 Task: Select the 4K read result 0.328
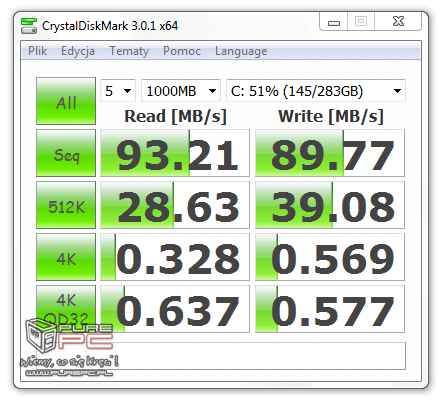coord(175,257)
